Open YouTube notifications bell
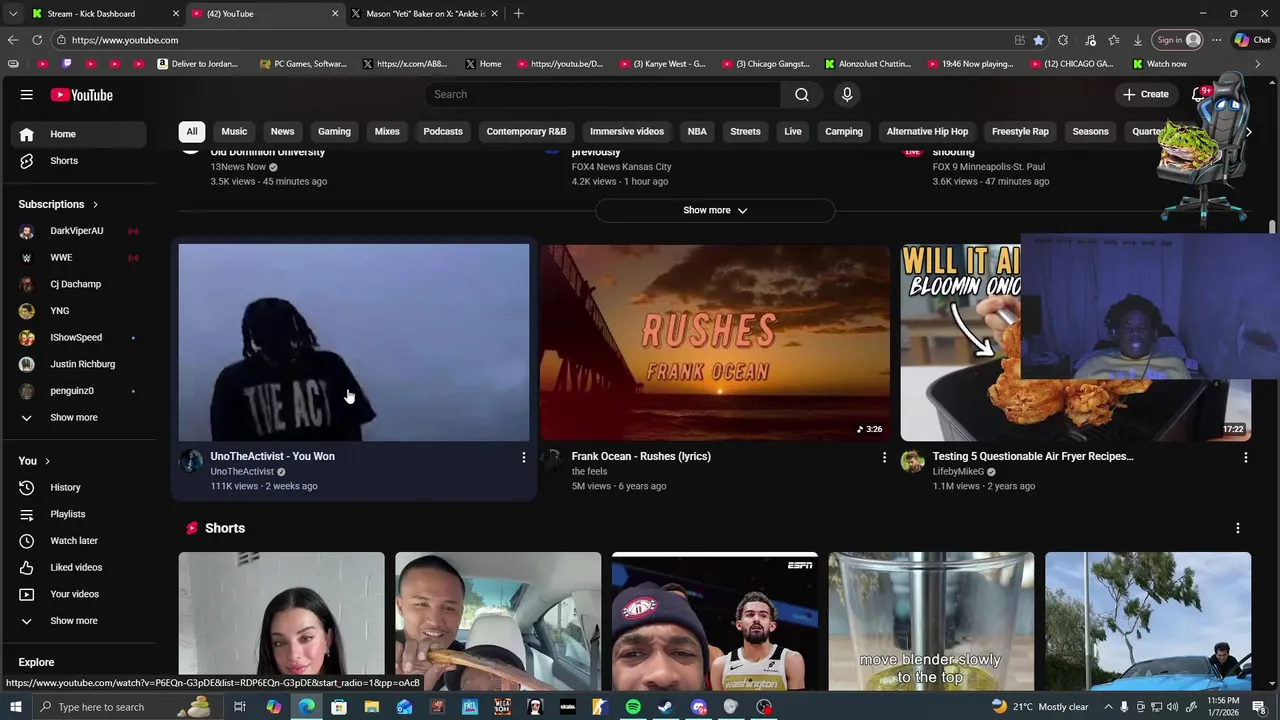1280x720 pixels. coord(1198,94)
